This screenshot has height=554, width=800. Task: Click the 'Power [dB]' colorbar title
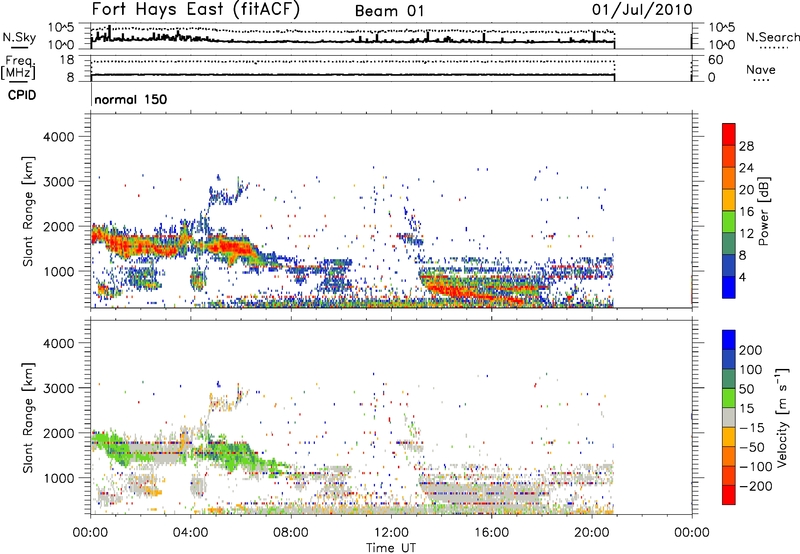764,211
